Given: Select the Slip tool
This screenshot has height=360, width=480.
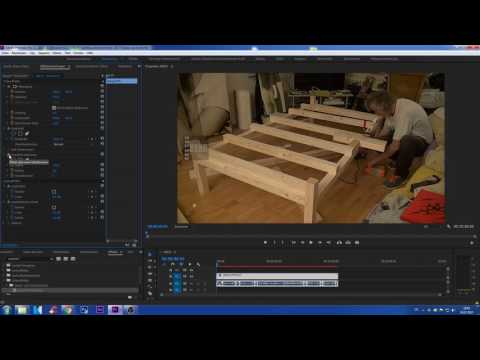Looking at the screenshot, I should [x=150, y=280].
